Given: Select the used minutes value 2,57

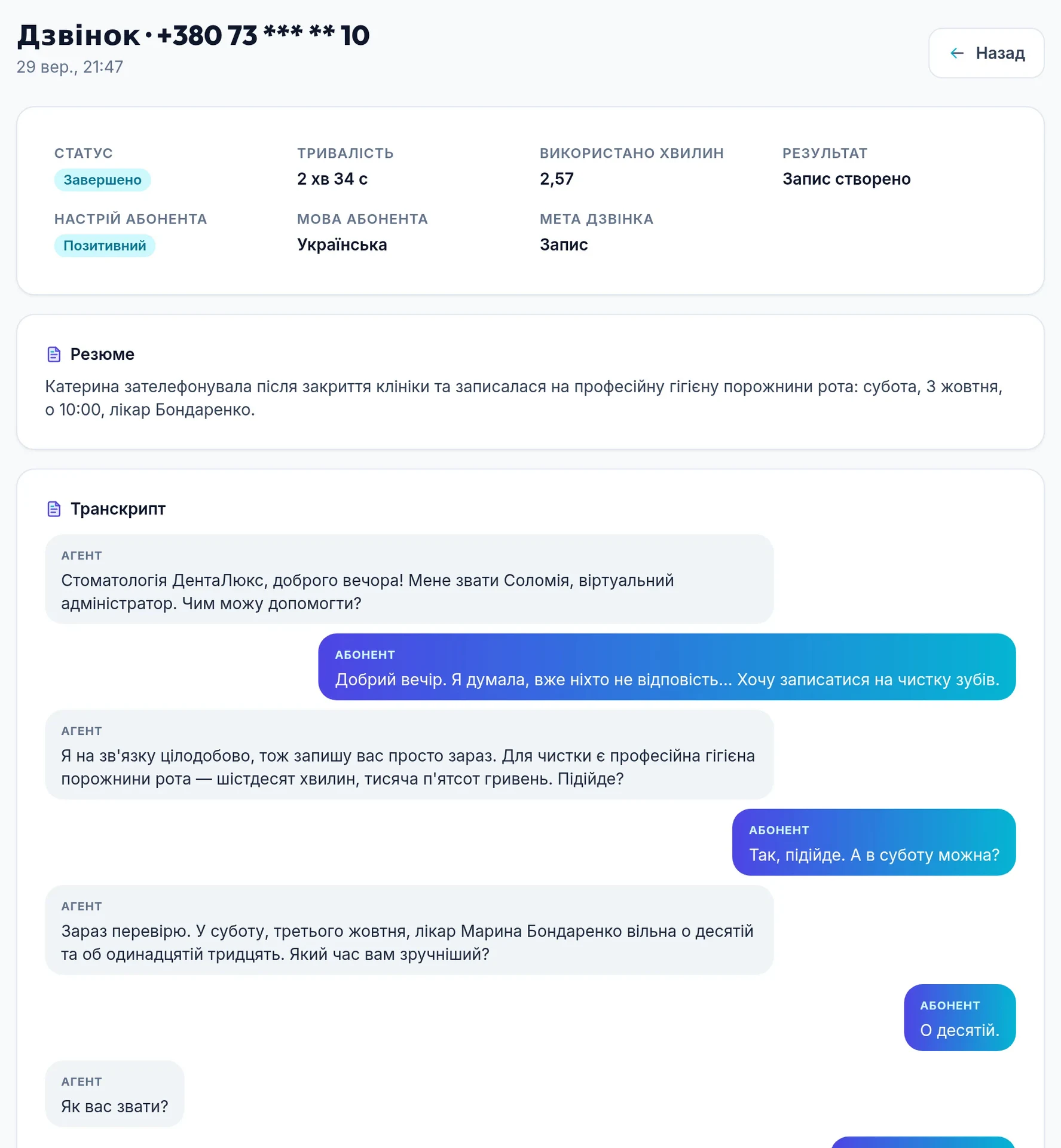Looking at the screenshot, I should click(557, 179).
